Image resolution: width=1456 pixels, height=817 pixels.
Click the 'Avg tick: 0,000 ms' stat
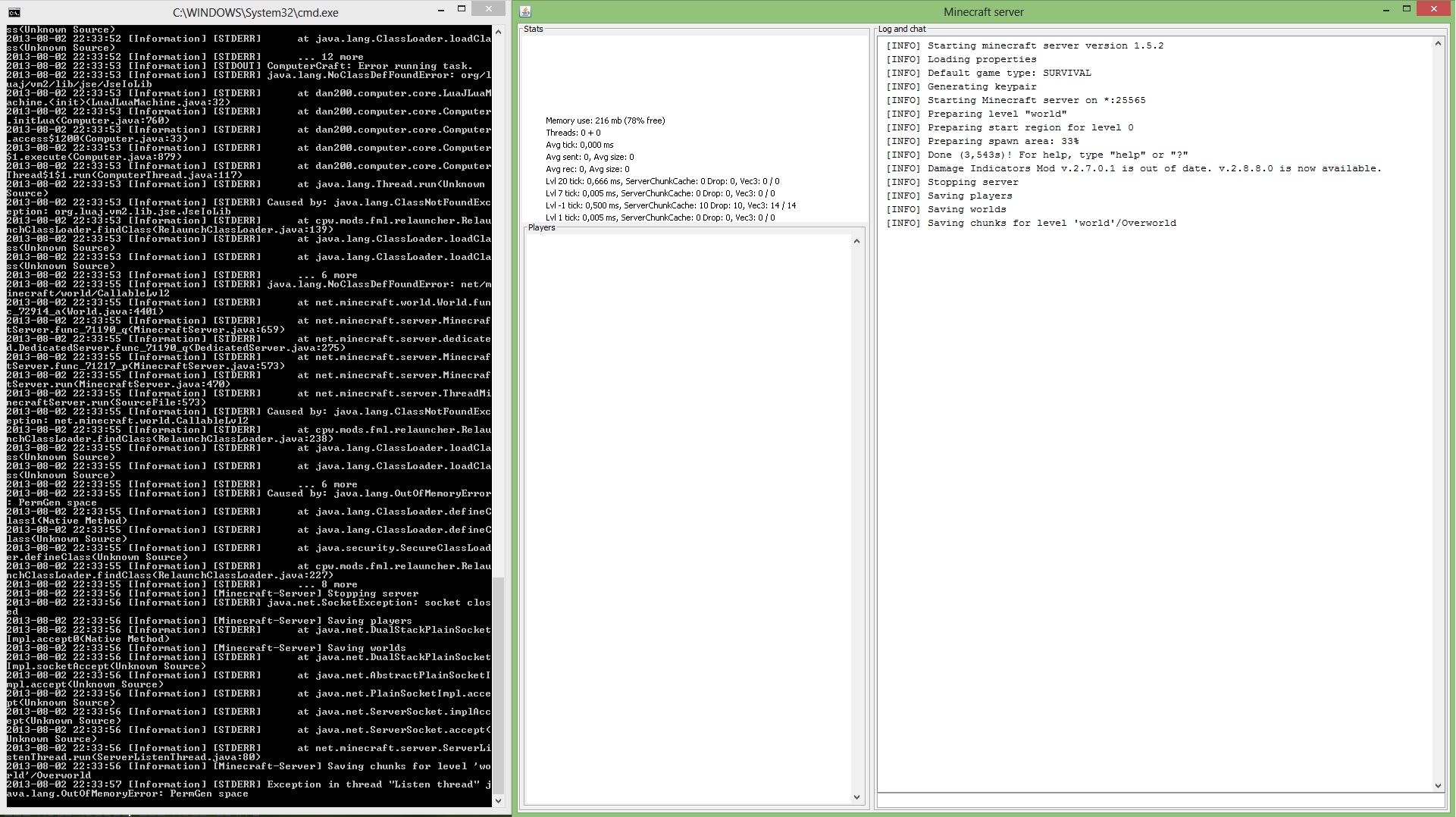pos(579,145)
